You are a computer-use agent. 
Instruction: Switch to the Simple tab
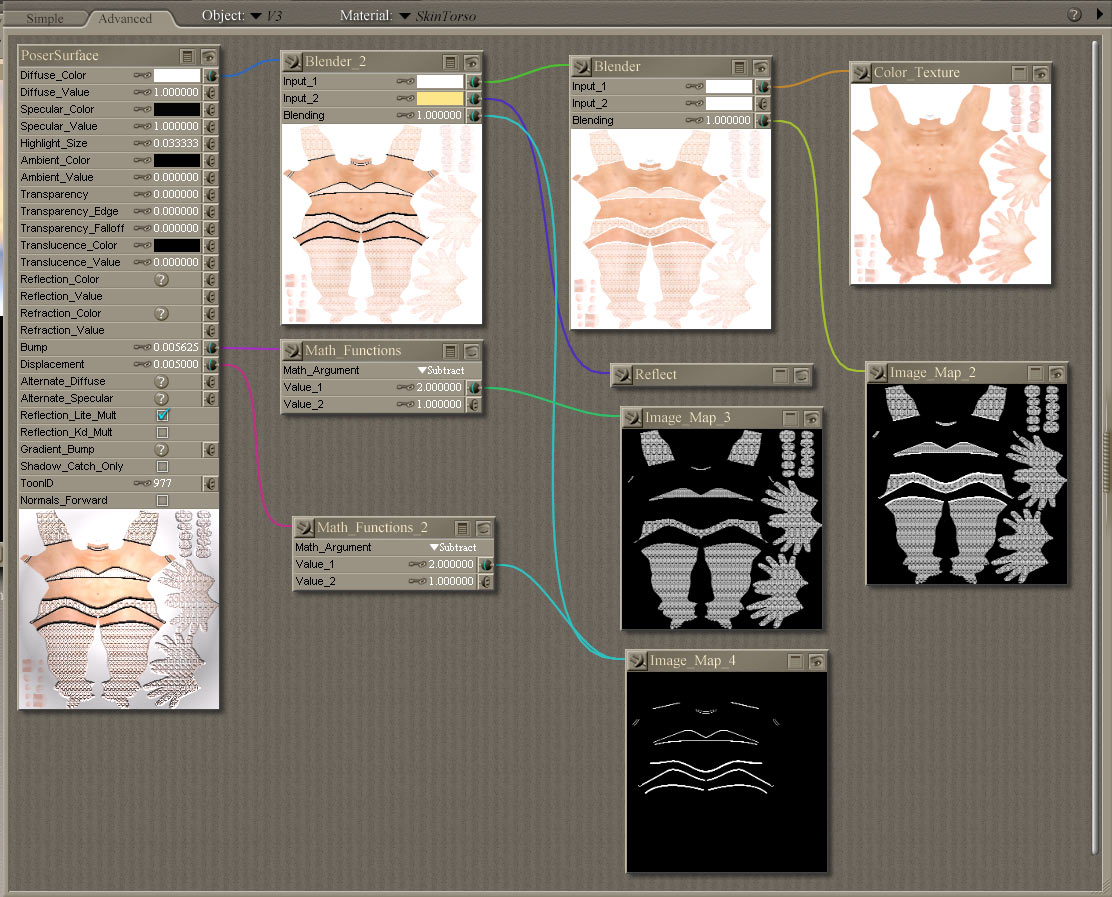click(x=44, y=18)
